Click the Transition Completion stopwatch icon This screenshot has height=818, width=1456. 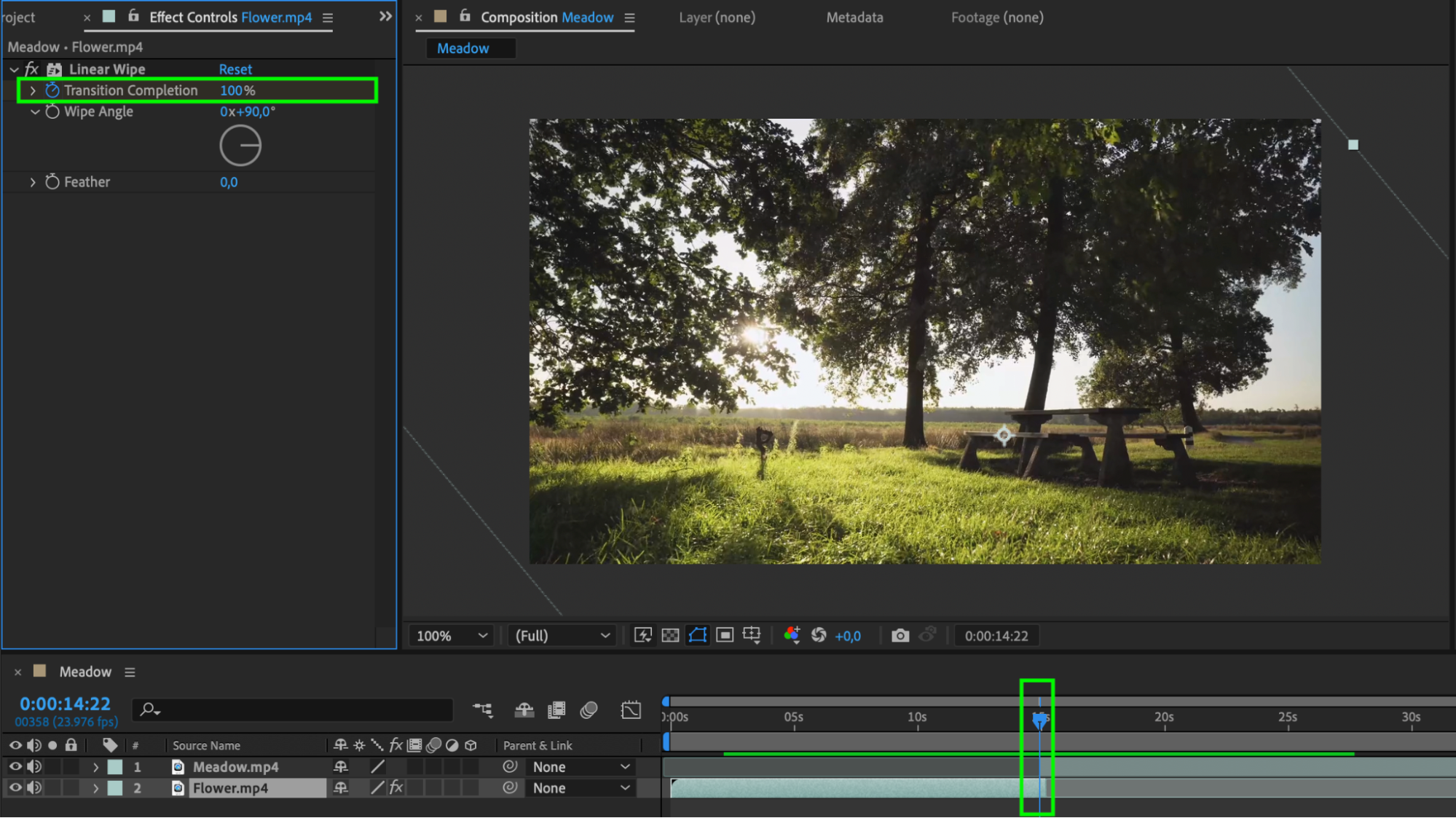point(52,90)
